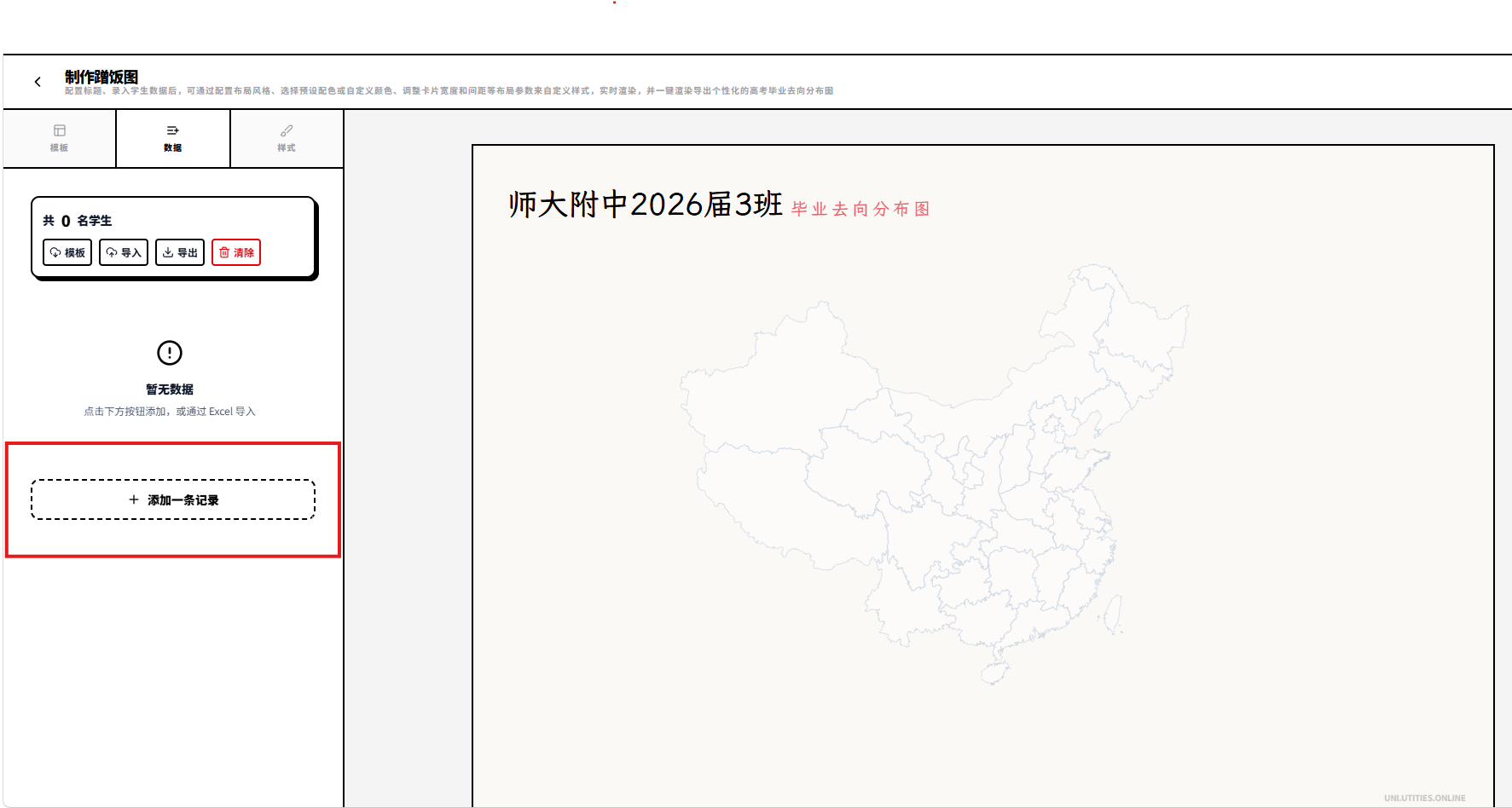
Task: Click the red subtitle 毕业去向分布图
Action: pyautogui.click(x=860, y=209)
